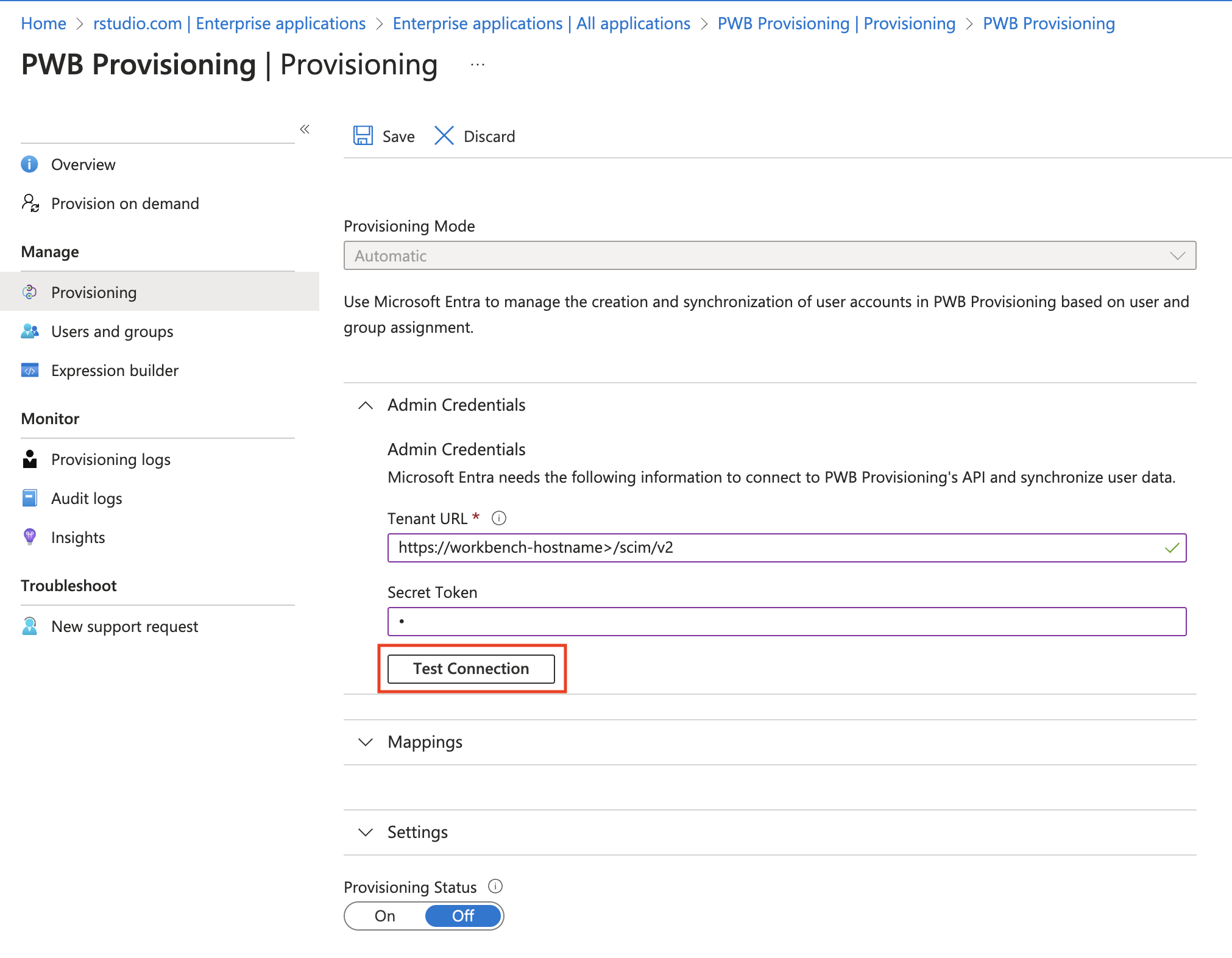Image resolution: width=1232 pixels, height=958 pixels.
Task: Open PWB Provisioning | Provisioning breadcrumb
Action: pos(837,23)
